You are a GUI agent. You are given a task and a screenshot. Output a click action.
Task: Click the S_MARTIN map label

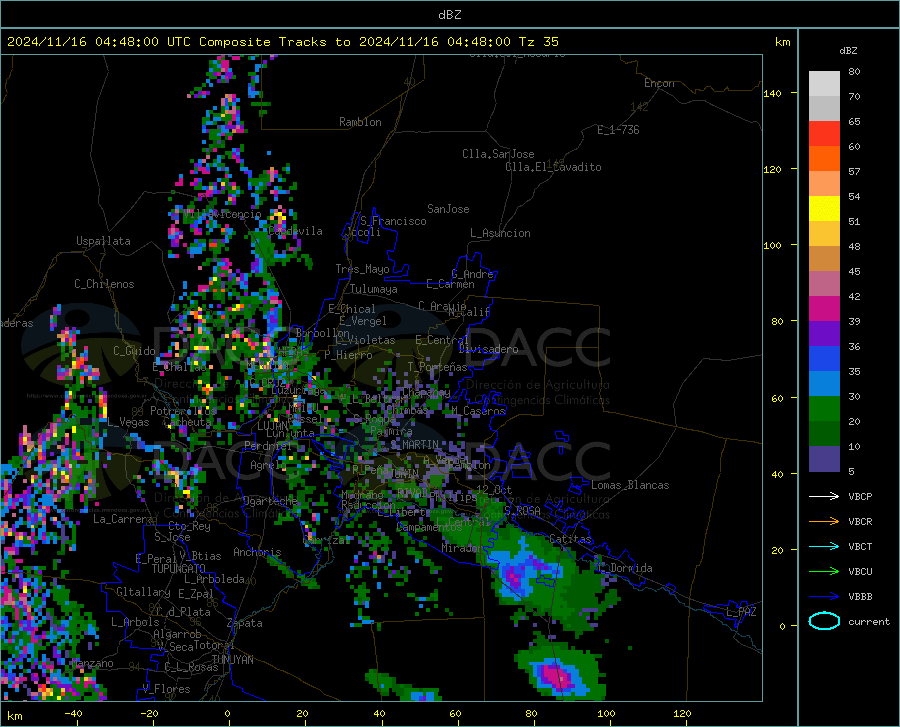(414, 445)
